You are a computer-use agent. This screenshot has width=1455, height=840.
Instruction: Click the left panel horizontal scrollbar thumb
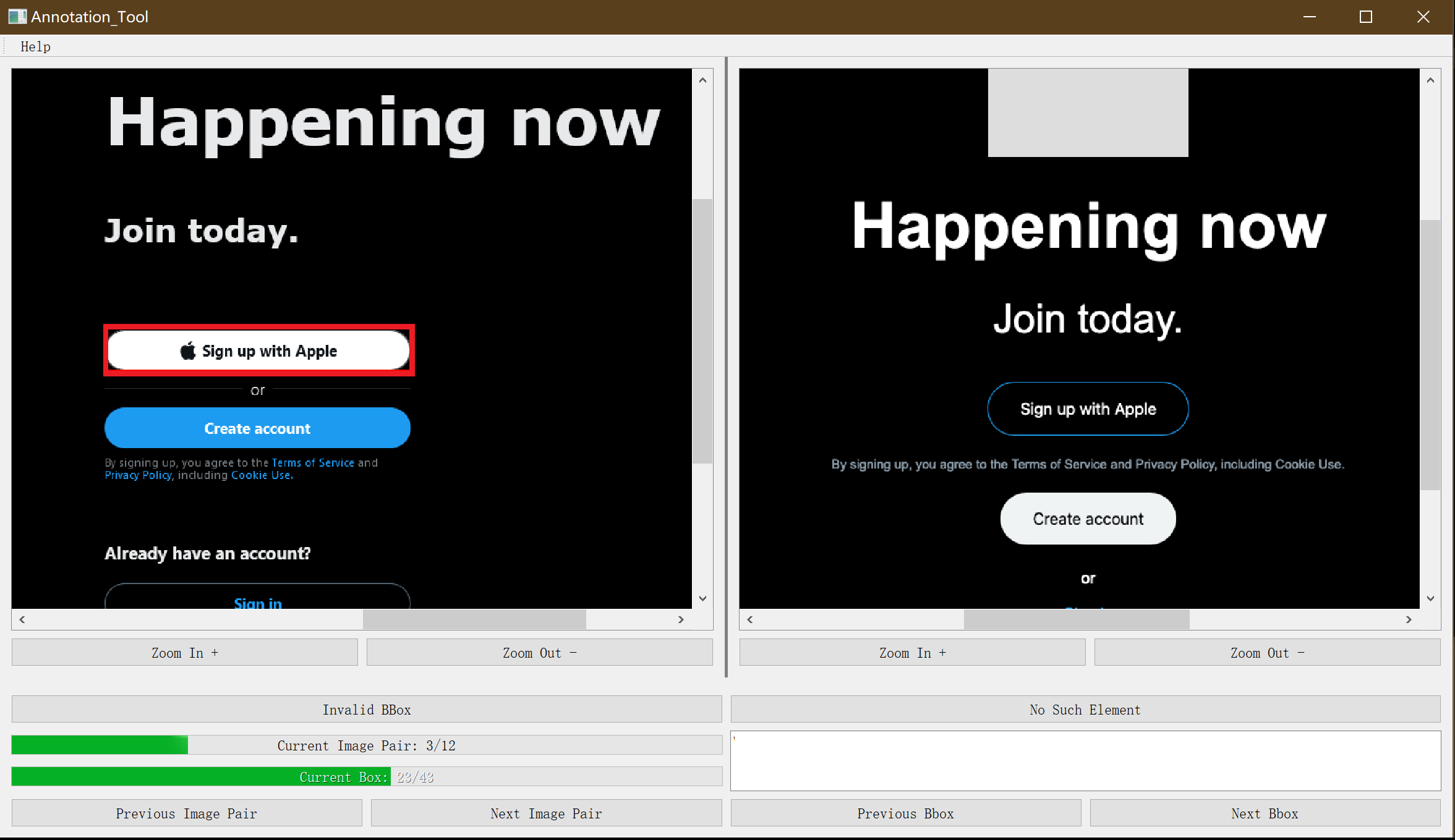point(474,619)
